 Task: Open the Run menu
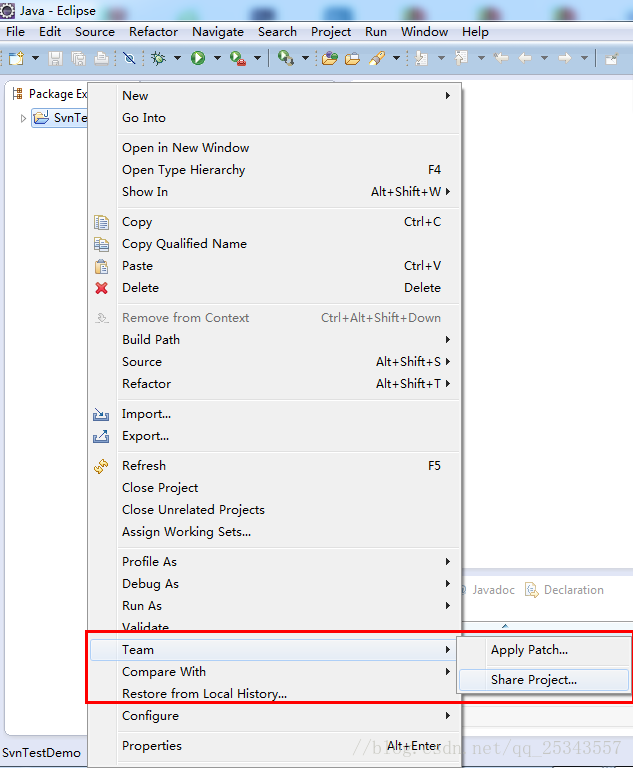[376, 32]
